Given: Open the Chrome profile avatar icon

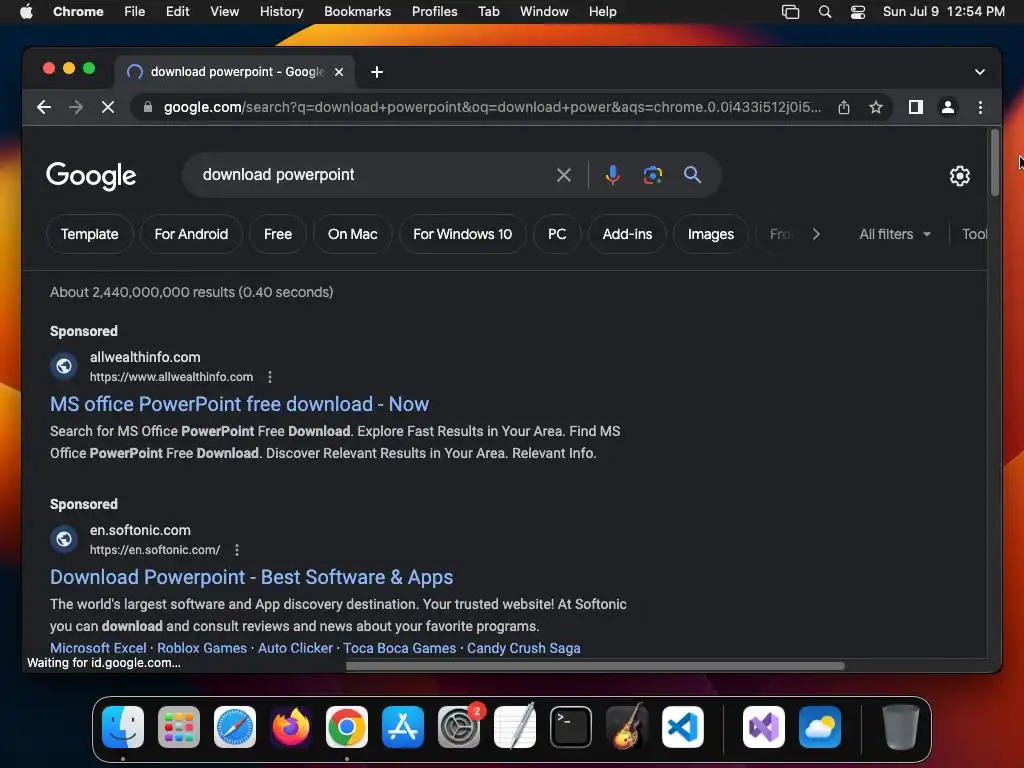Looking at the screenshot, I should [x=948, y=107].
